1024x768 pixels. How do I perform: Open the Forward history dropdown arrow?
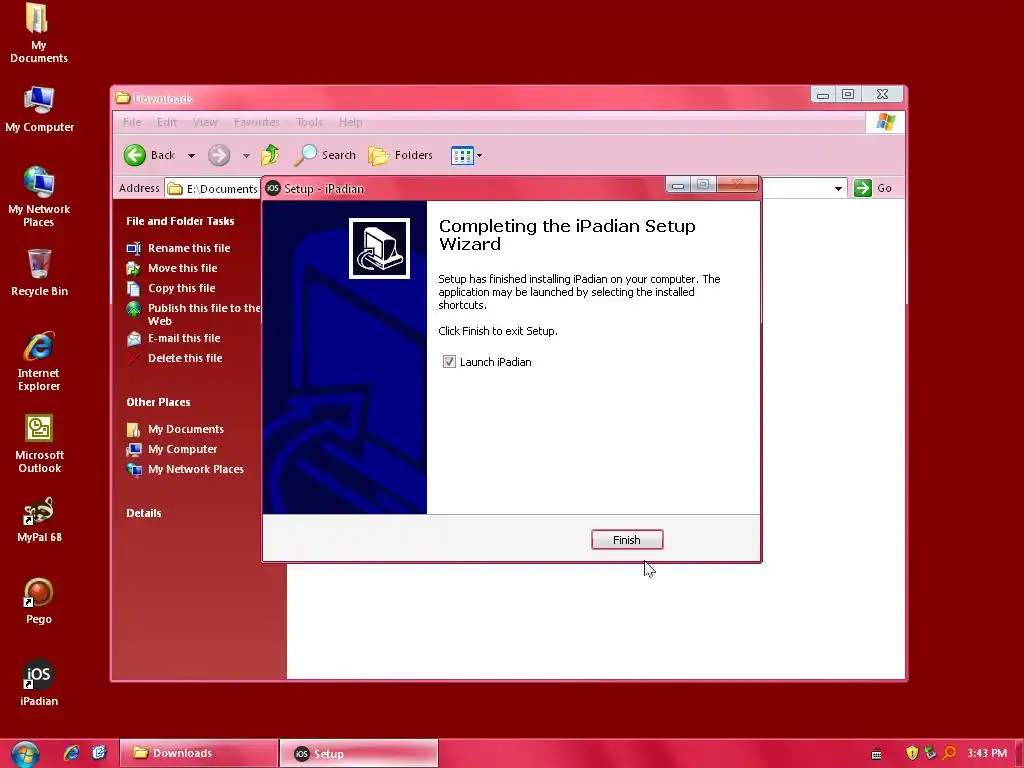click(246, 156)
